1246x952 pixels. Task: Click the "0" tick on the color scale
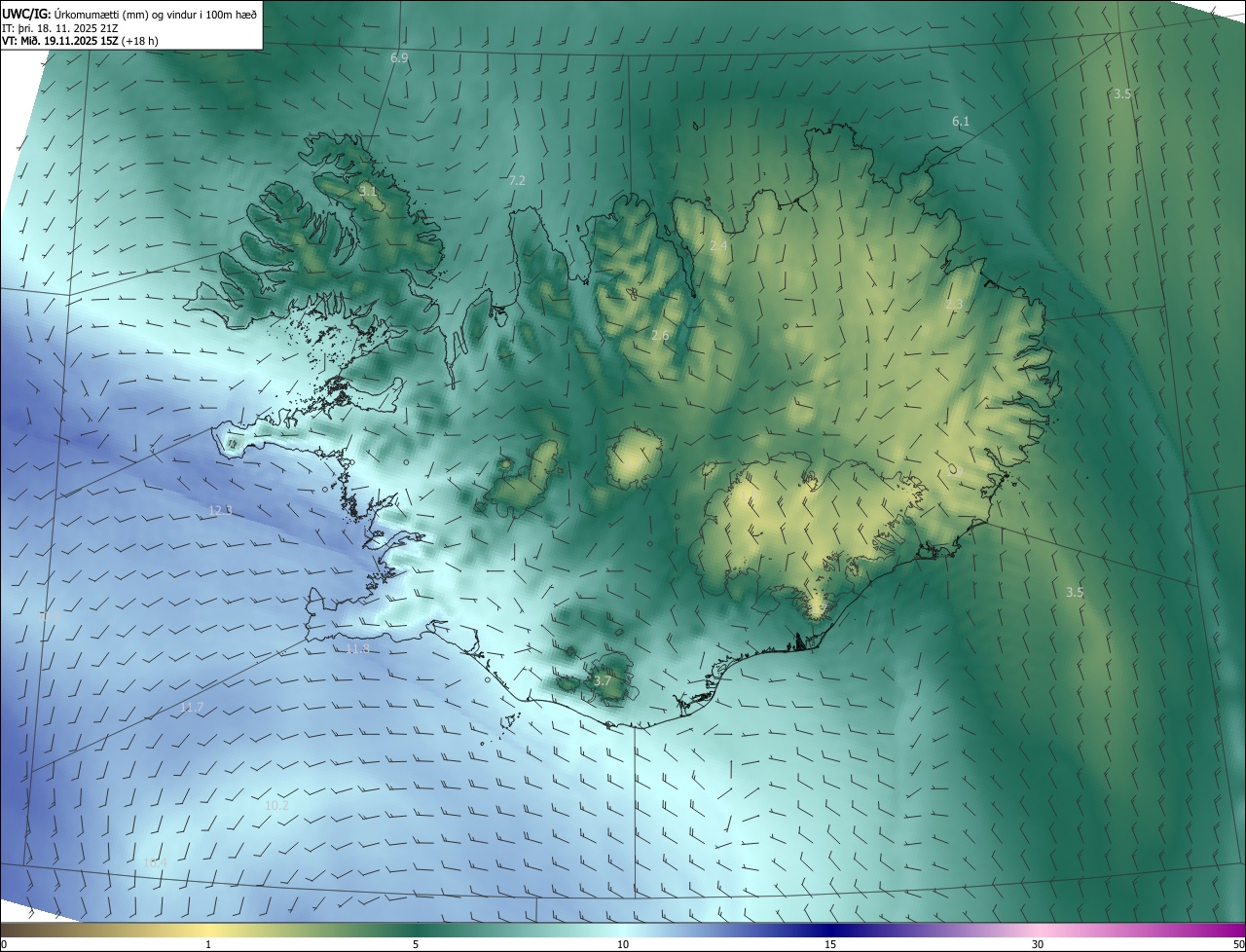[3, 944]
